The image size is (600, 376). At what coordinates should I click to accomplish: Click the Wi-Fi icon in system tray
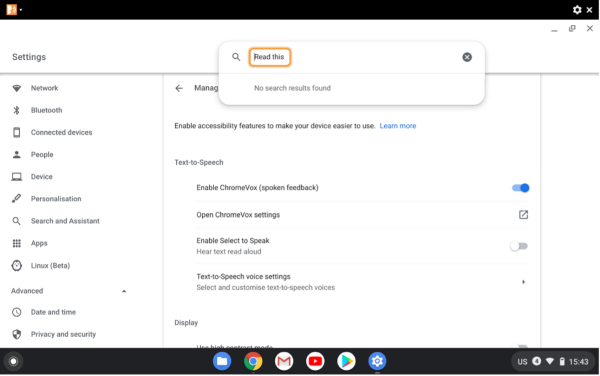click(549, 361)
